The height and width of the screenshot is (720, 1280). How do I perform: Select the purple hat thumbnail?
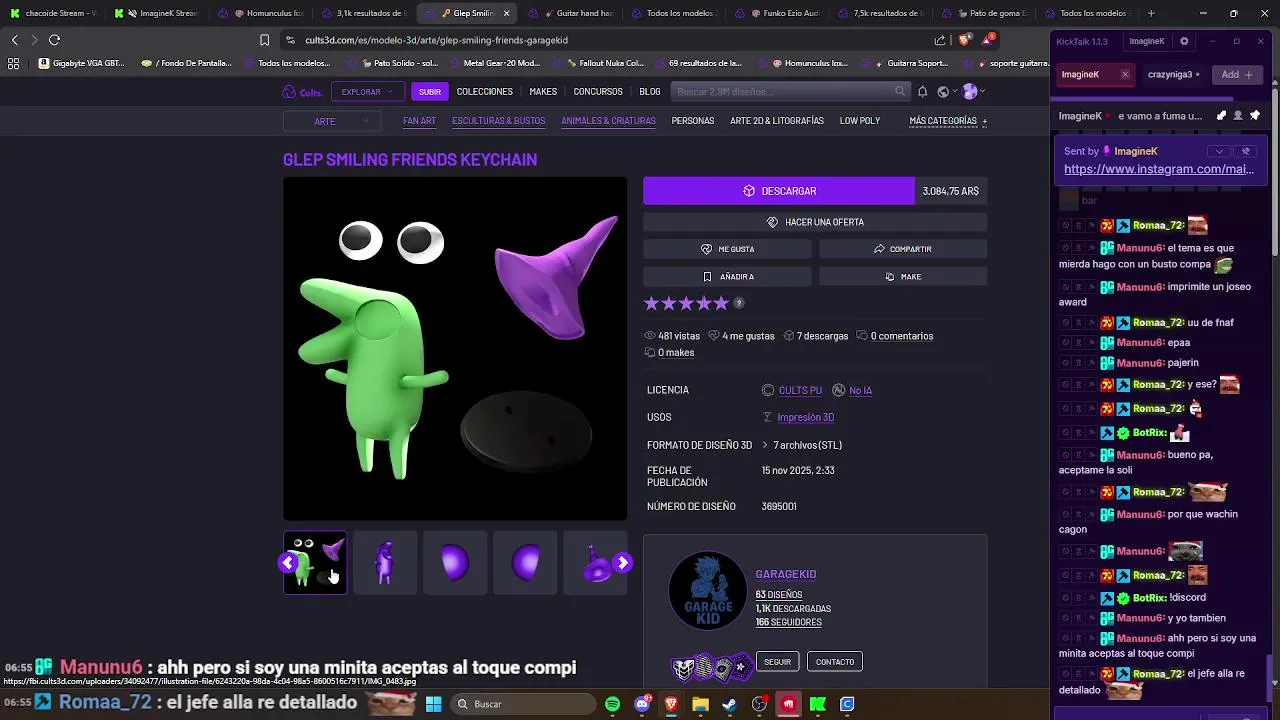tap(595, 563)
